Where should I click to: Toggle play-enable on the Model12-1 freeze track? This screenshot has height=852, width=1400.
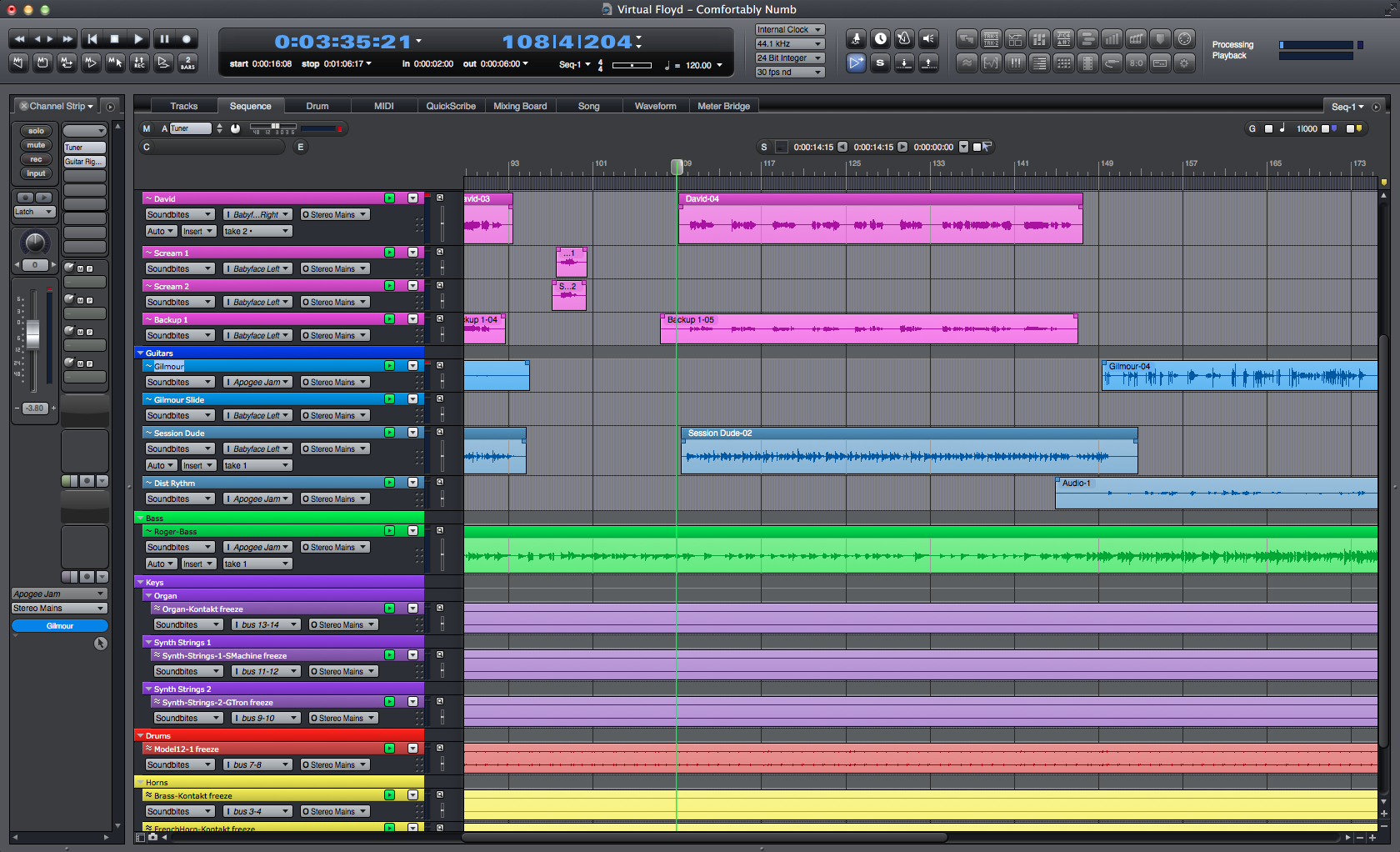point(389,749)
